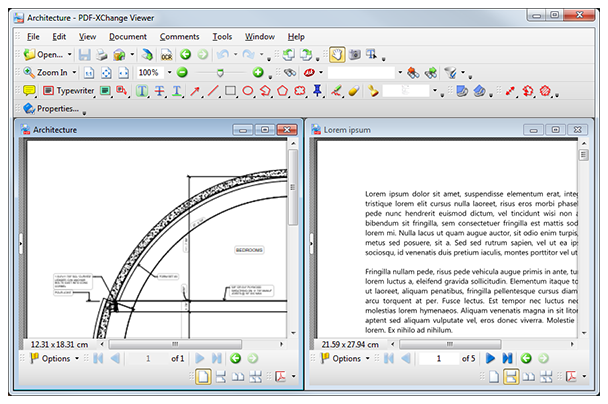This screenshot has height=404, width=608.
Task: Expand the zoom percentage dropdown
Action: point(169,73)
